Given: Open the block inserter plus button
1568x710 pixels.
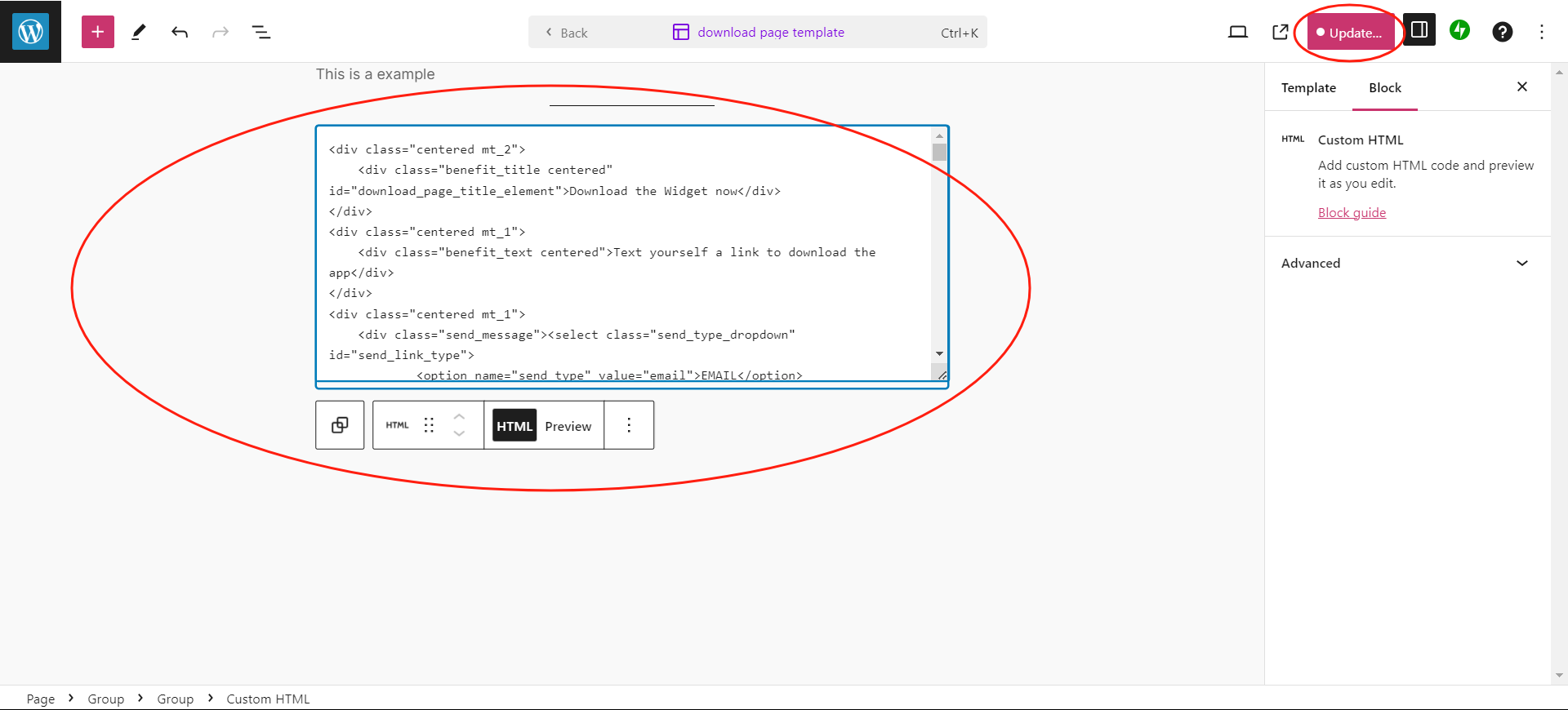Looking at the screenshot, I should (x=98, y=32).
